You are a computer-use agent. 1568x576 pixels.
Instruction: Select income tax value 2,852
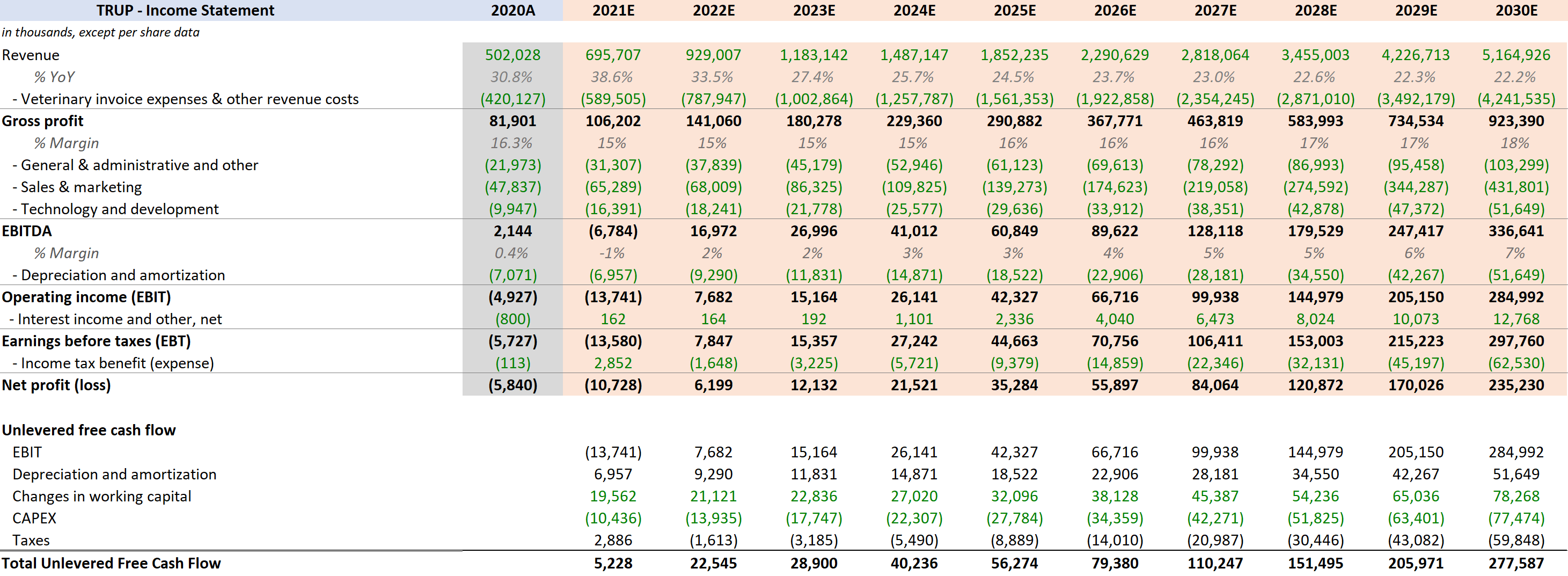tap(613, 363)
